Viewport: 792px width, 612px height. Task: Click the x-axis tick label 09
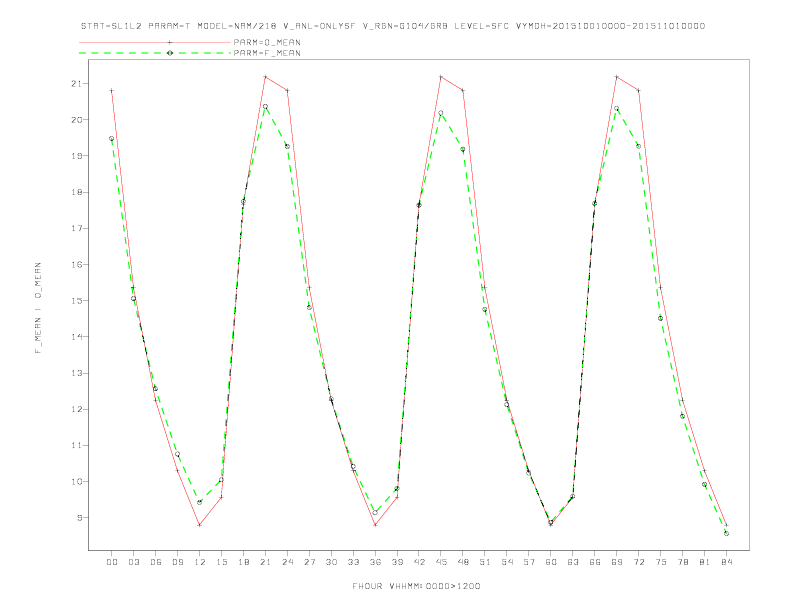click(178, 562)
